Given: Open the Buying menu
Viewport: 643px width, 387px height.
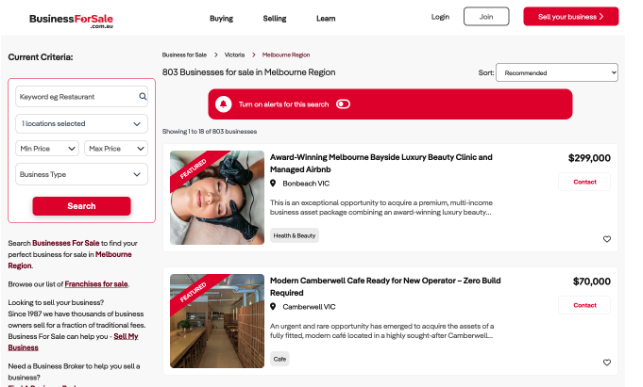Looking at the screenshot, I should pyautogui.click(x=221, y=18).
